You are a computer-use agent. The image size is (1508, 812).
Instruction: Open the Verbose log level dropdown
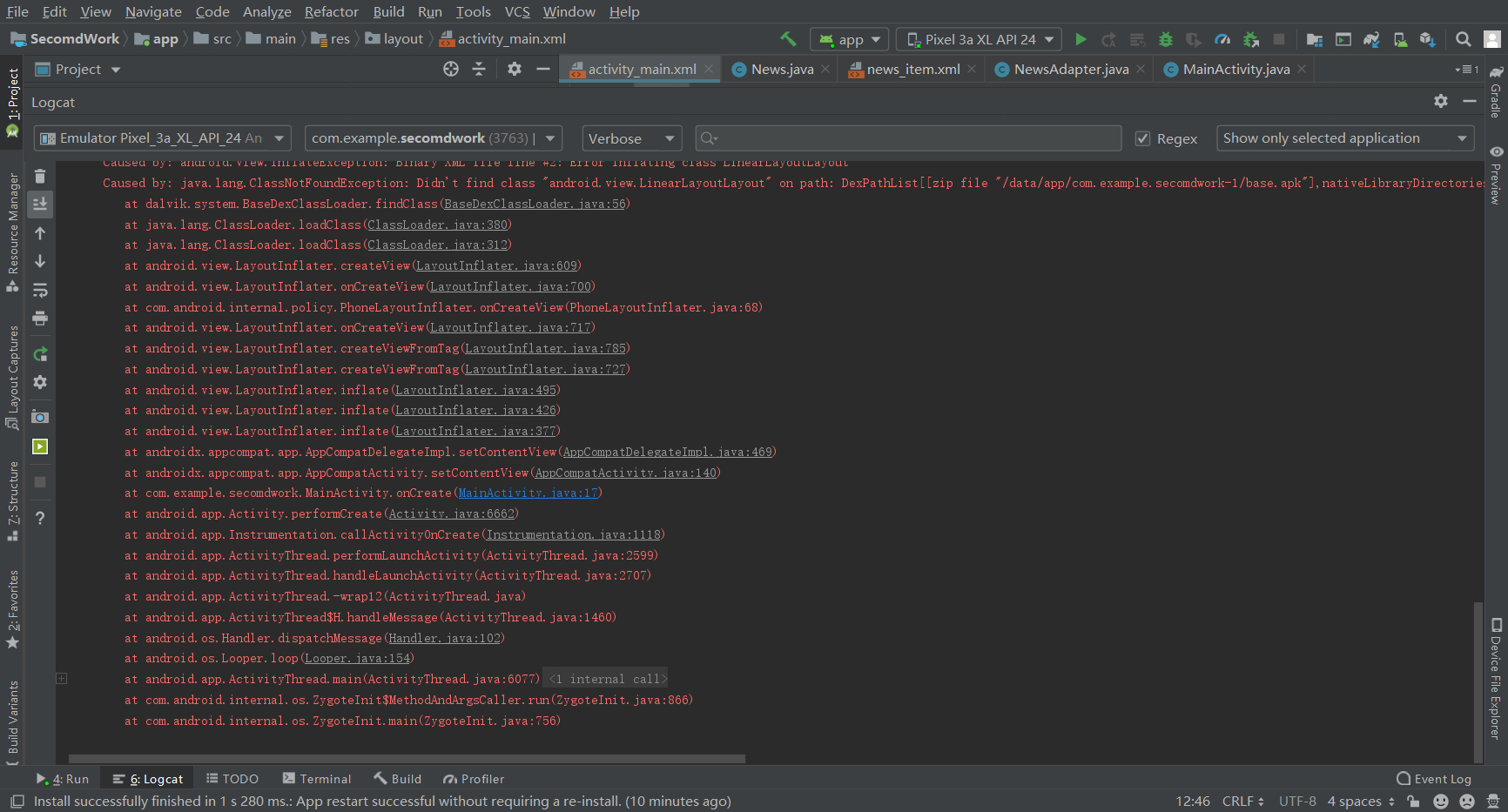631,138
